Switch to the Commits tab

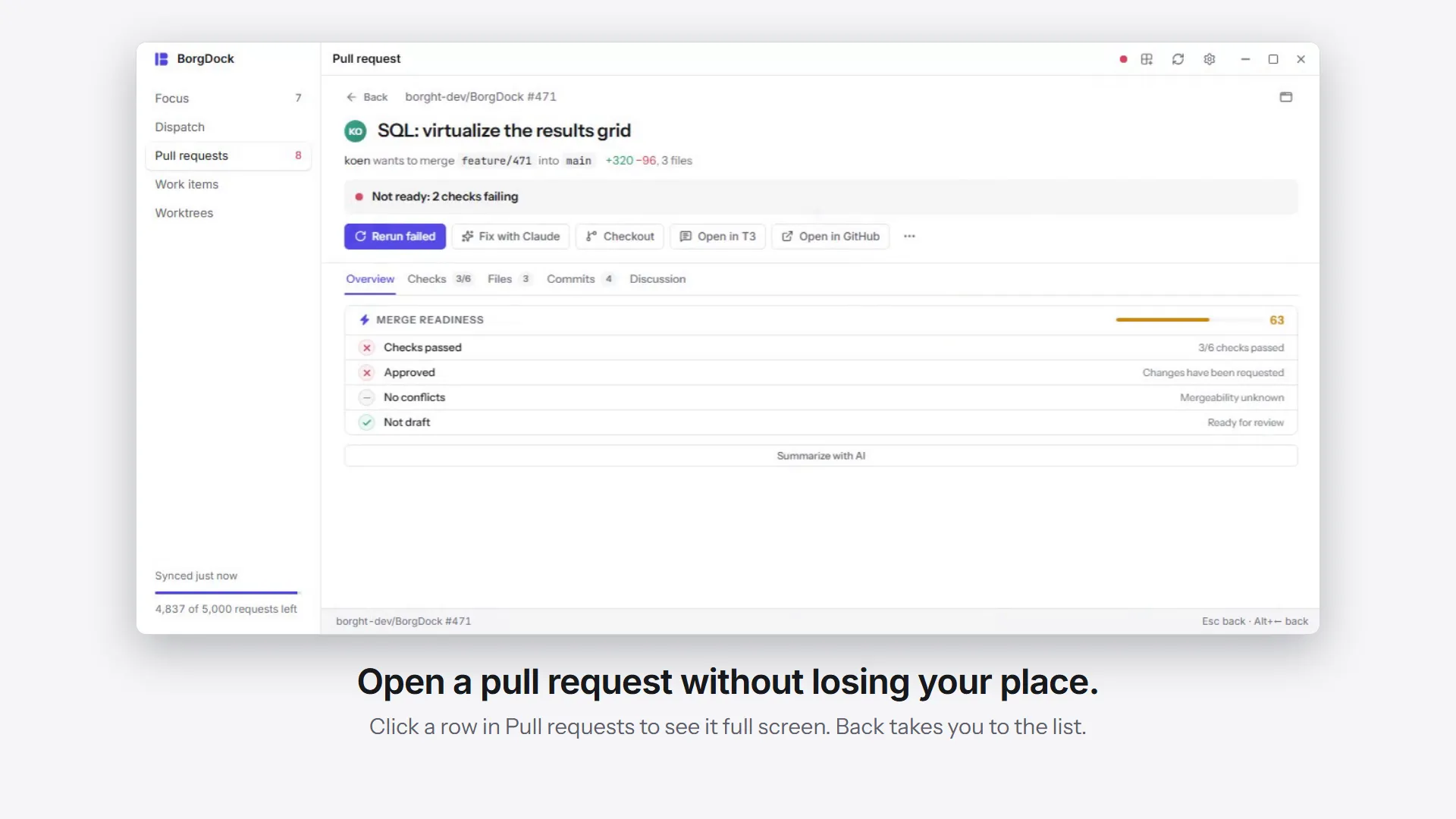click(x=580, y=279)
